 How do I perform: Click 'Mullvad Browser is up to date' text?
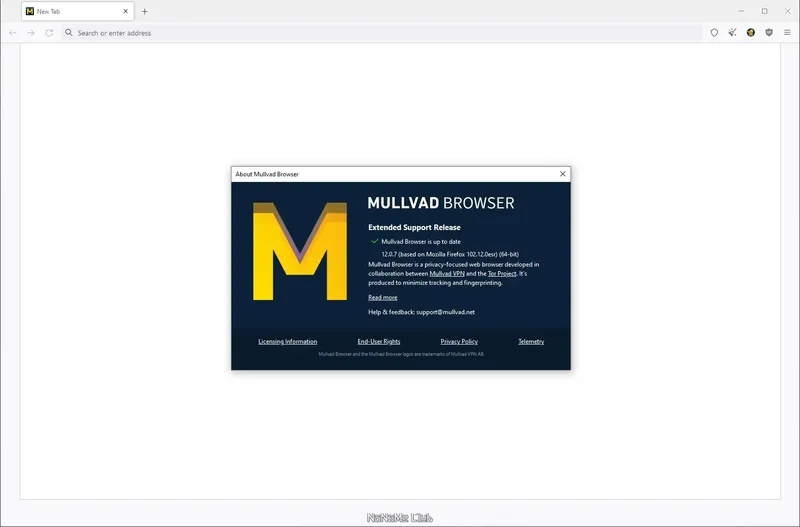coord(421,242)
